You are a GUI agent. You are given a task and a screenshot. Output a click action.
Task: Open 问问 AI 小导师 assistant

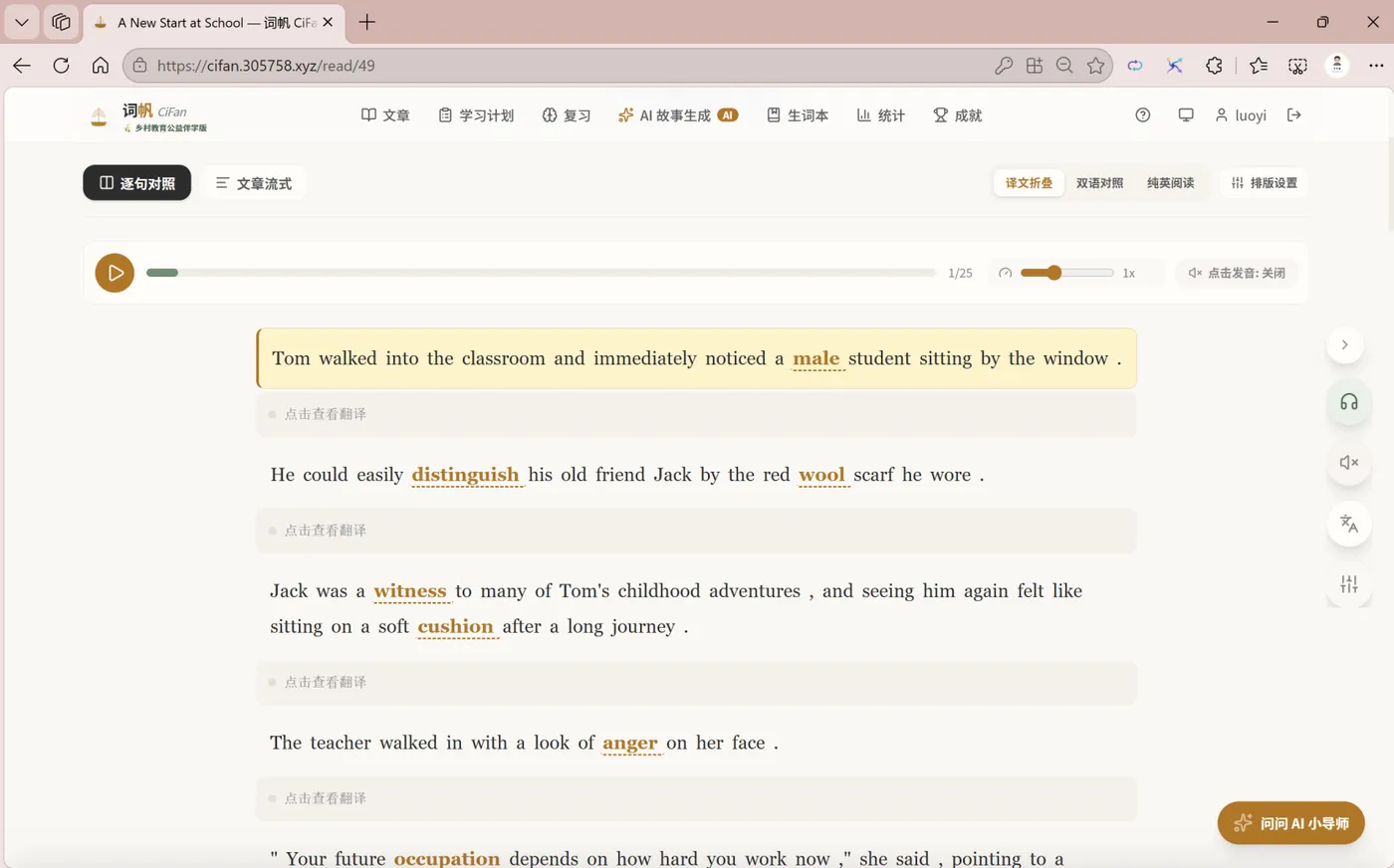[x=1290, y=823]
